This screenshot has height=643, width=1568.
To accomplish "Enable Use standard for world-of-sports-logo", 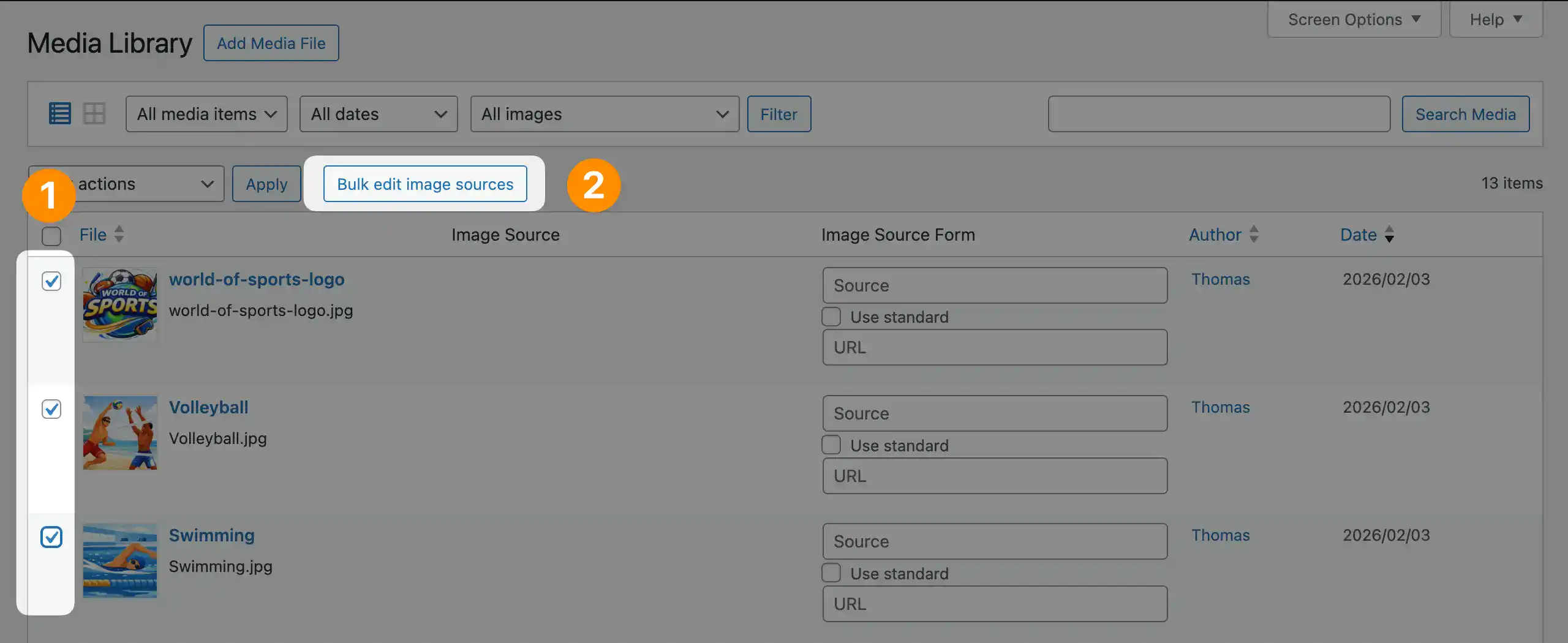I will click(x=831, y=317).
